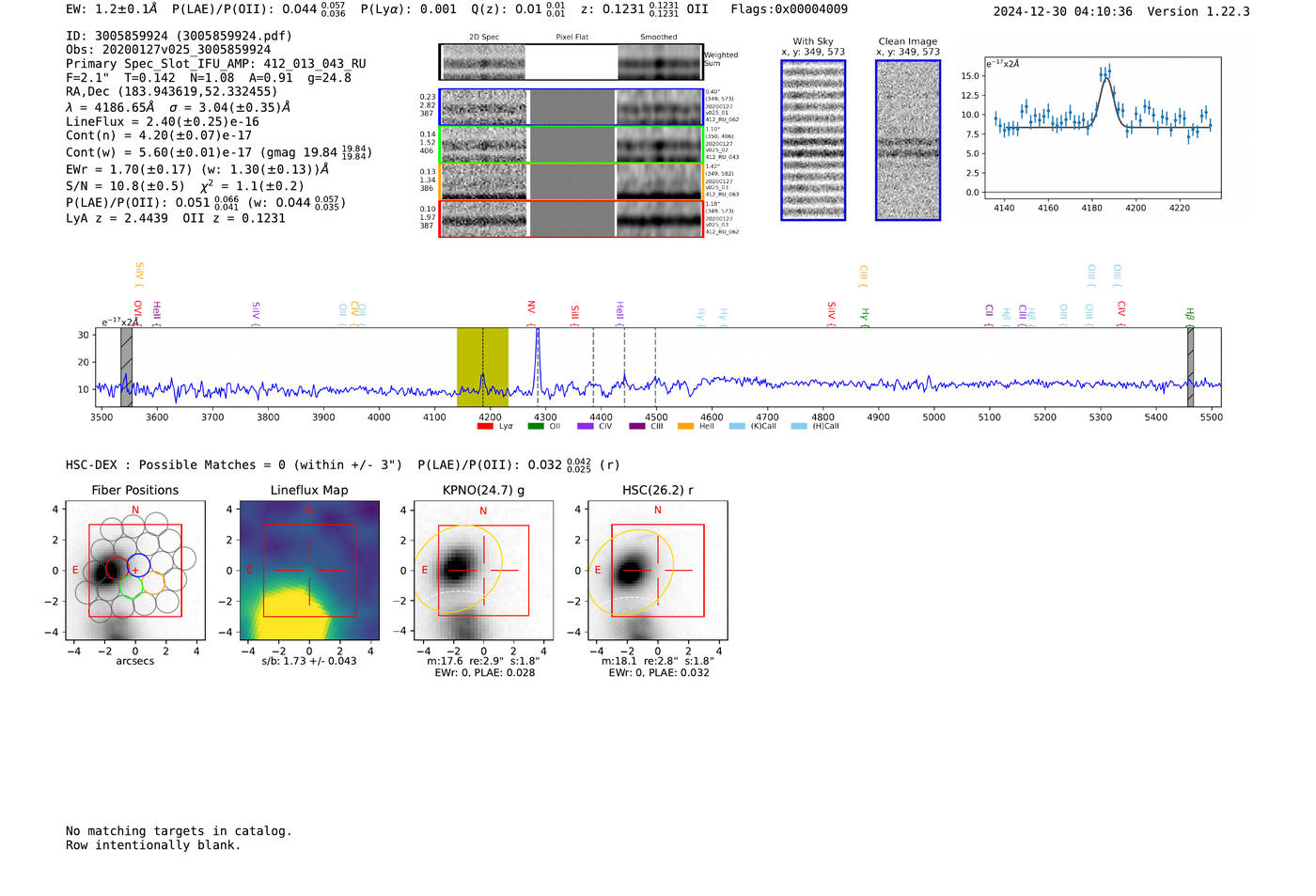Viewport: 1316px width, 896px height.
Task: Click the 'EWr: 0, PLAE: 0.028' caption
Action: [485, 673]
